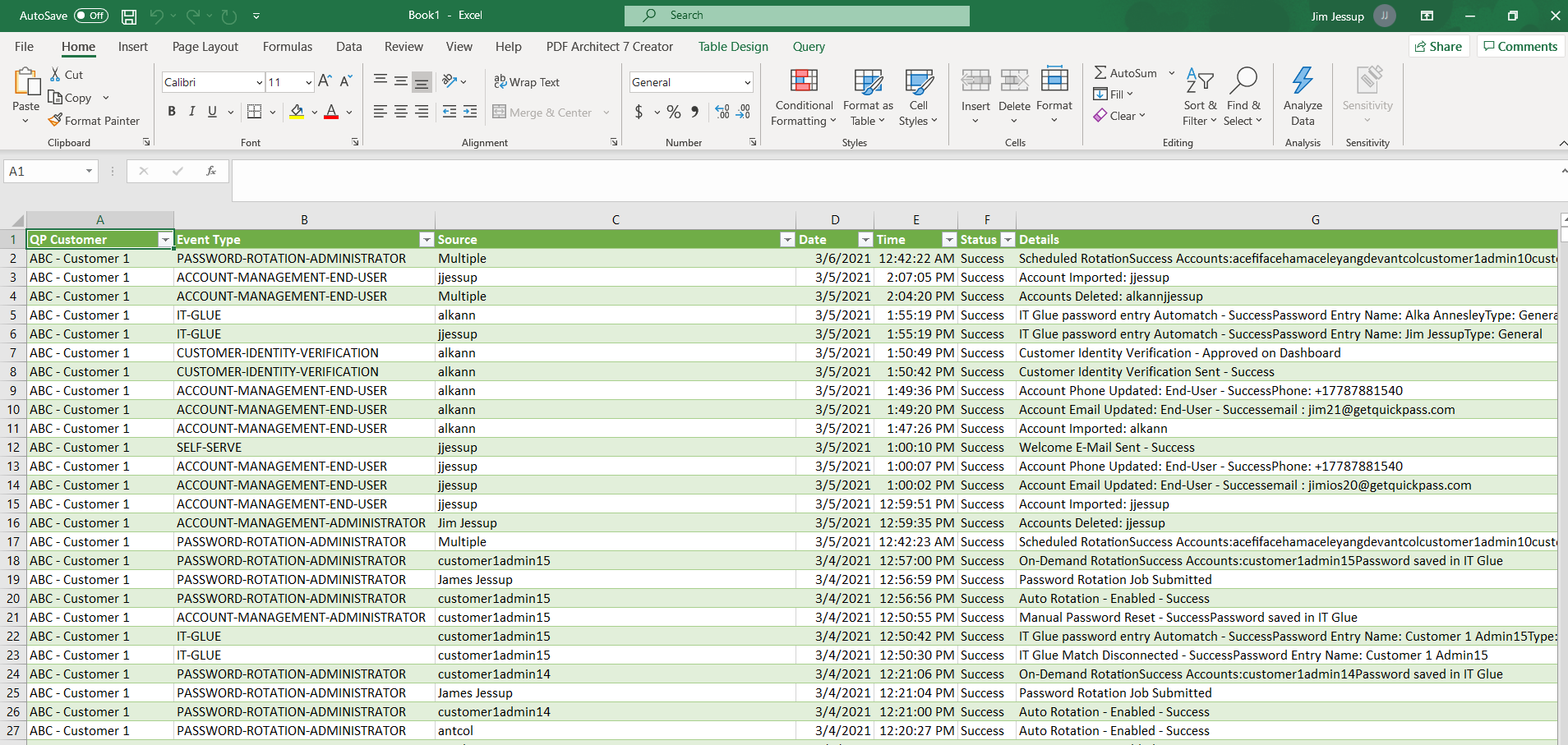This screenshot has width=1568, height=745.
Task: Increase font size with larger A icon
Action: coord(325,80)
